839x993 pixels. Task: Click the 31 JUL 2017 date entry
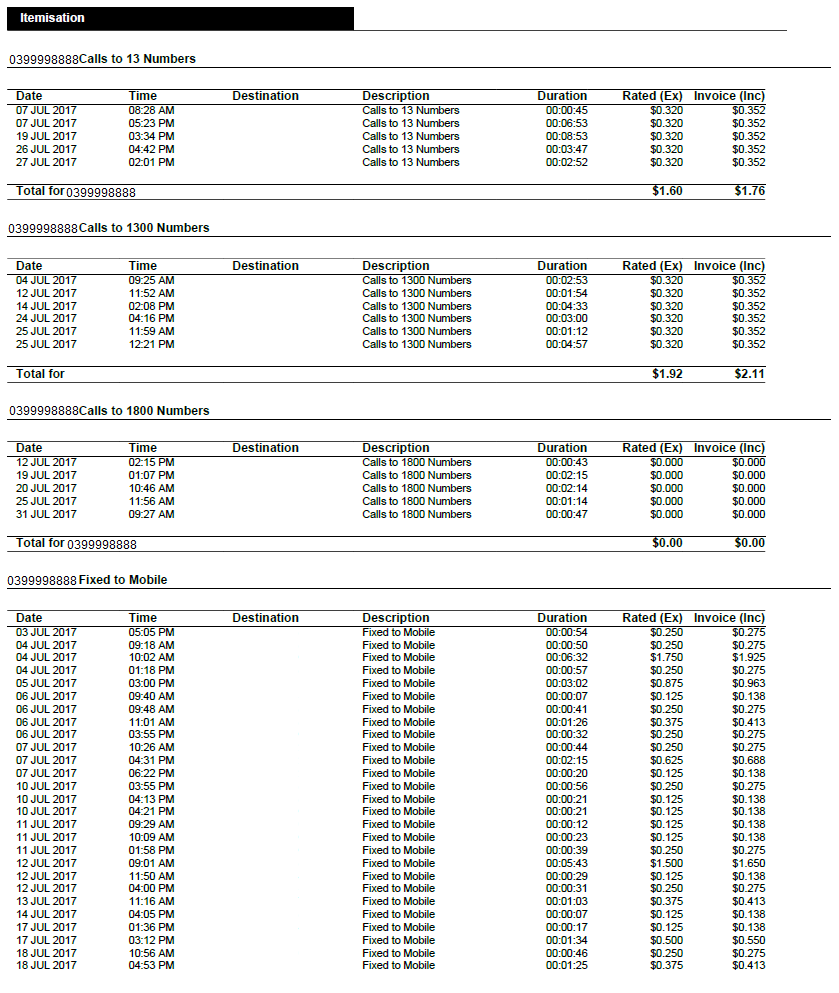tap(46, 514)
